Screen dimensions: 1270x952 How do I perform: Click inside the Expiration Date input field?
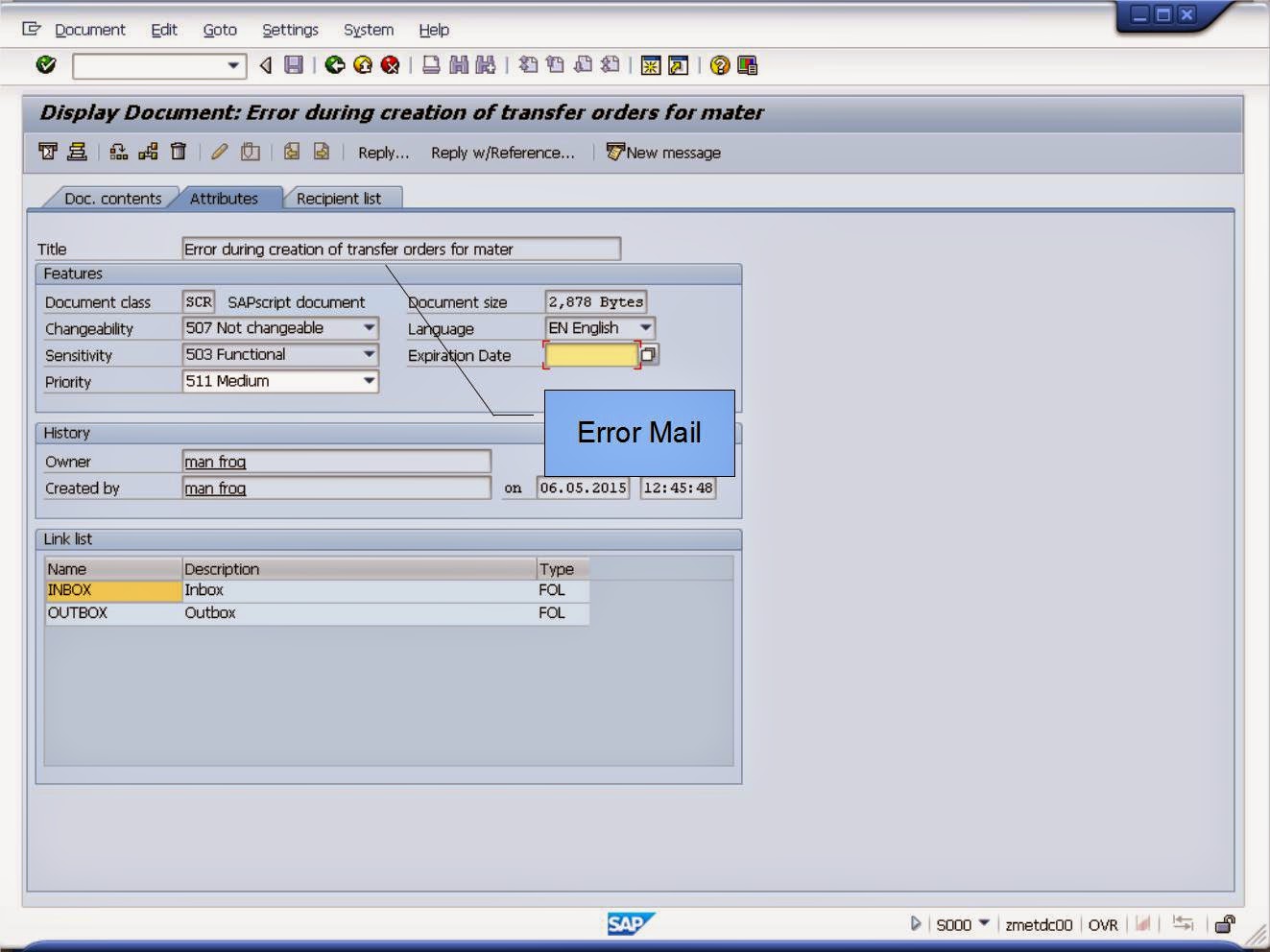coord(588,354)
